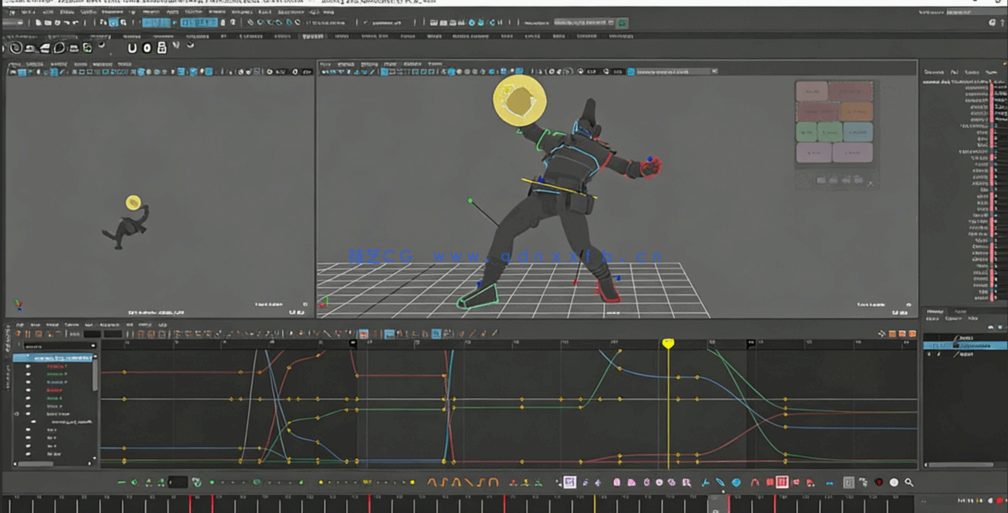
Task: Click the magnifier search icon in bottom toolbar
Action: [x=909, y=482]
